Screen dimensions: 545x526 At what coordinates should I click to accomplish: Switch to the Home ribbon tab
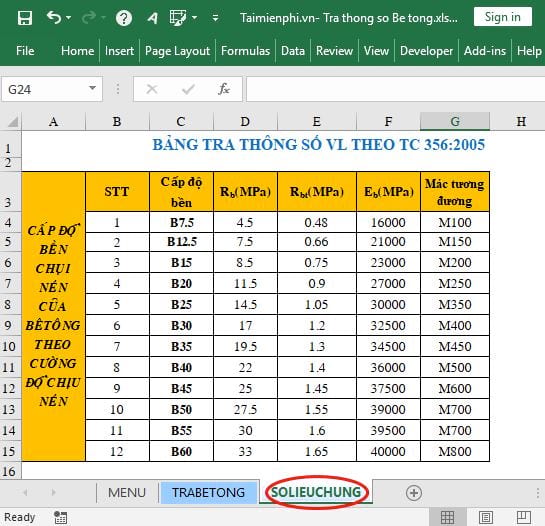(78, 51)
